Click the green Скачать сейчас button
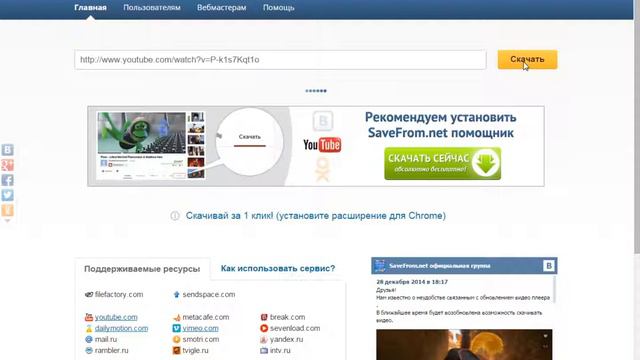 [442, 163]
